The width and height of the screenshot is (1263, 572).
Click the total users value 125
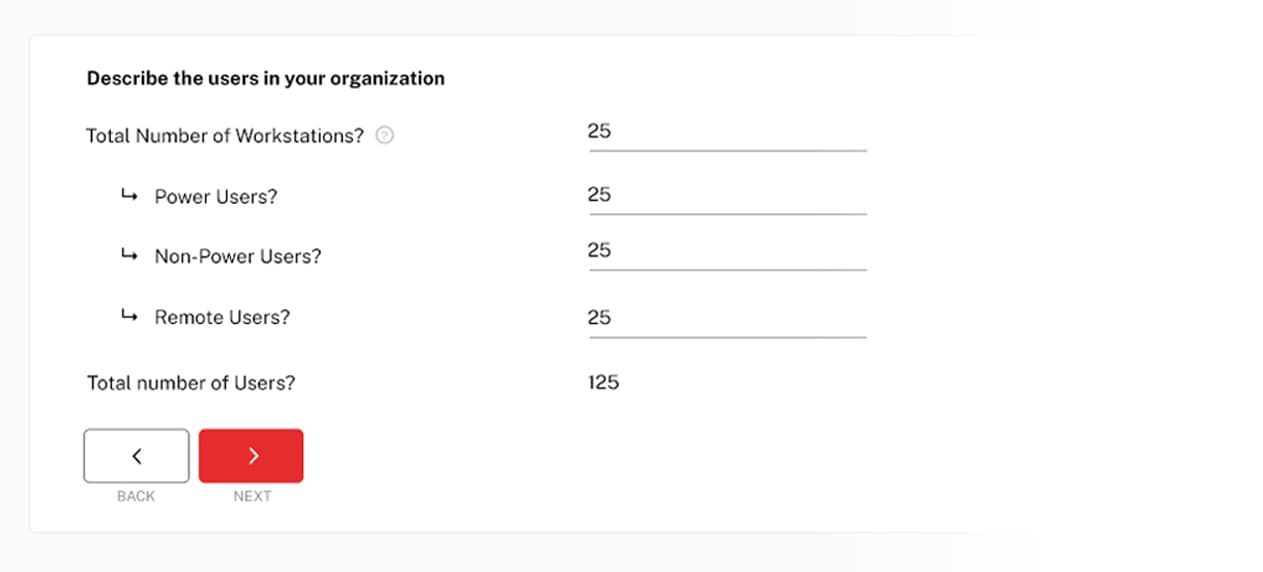tap(603, 382)
